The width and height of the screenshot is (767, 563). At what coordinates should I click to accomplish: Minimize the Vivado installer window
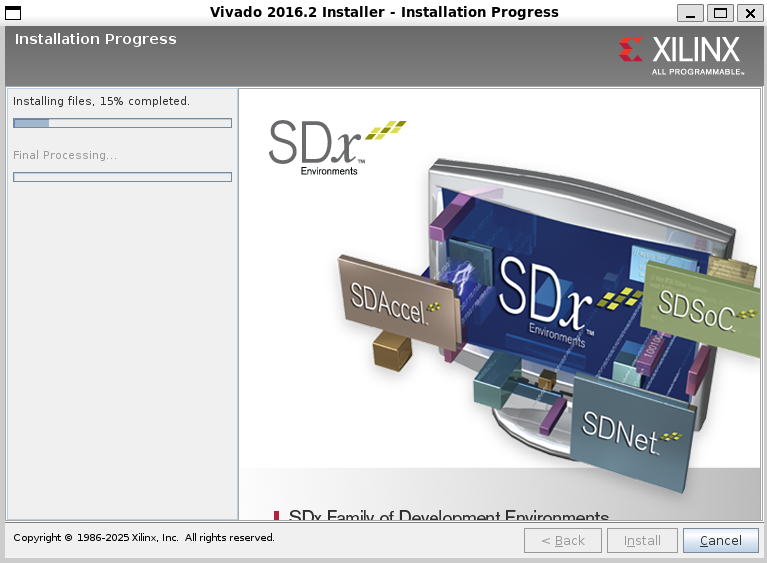click(x=690, y=12)
